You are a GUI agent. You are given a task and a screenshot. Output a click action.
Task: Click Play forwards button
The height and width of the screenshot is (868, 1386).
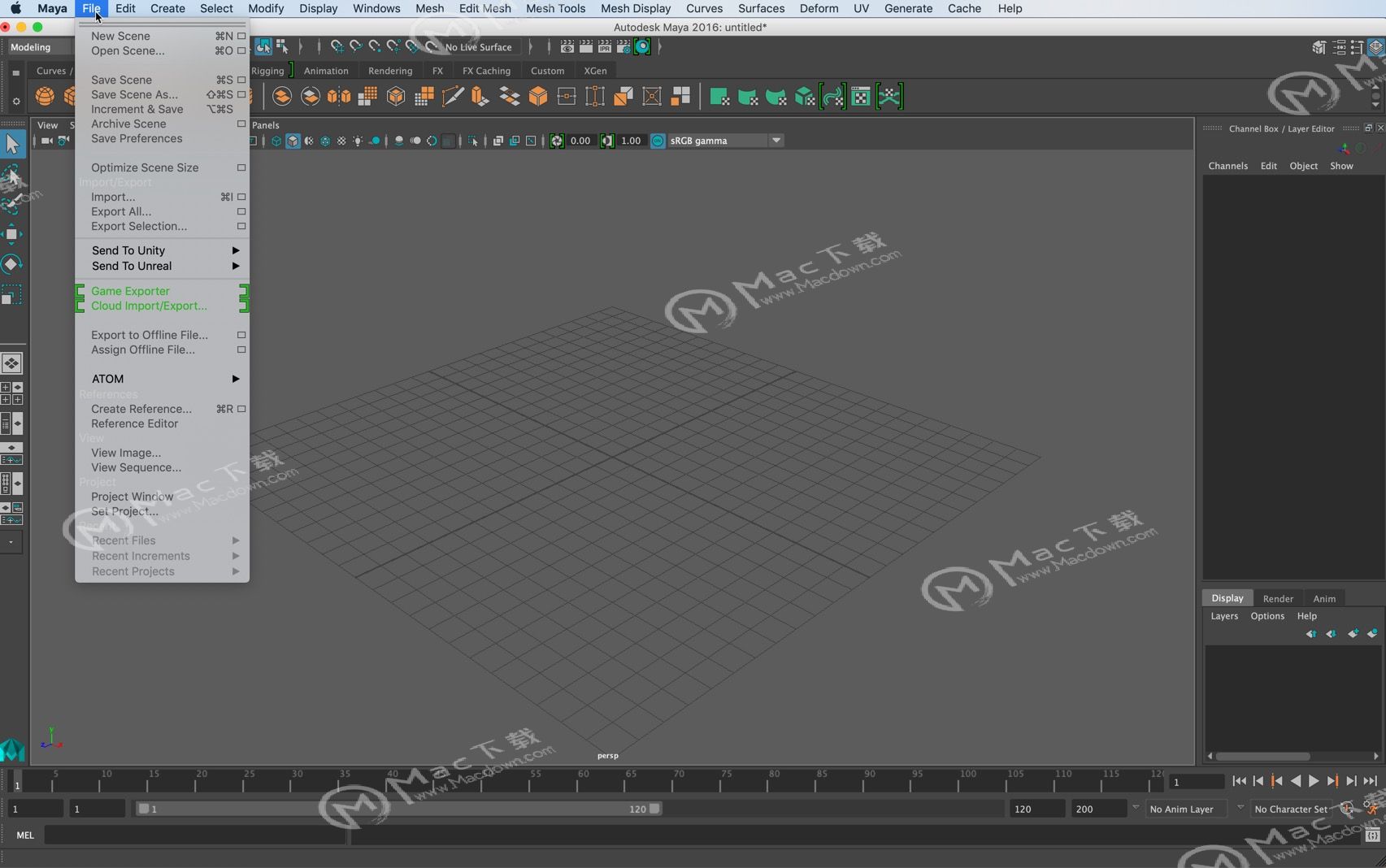[x=1314, y=781]
